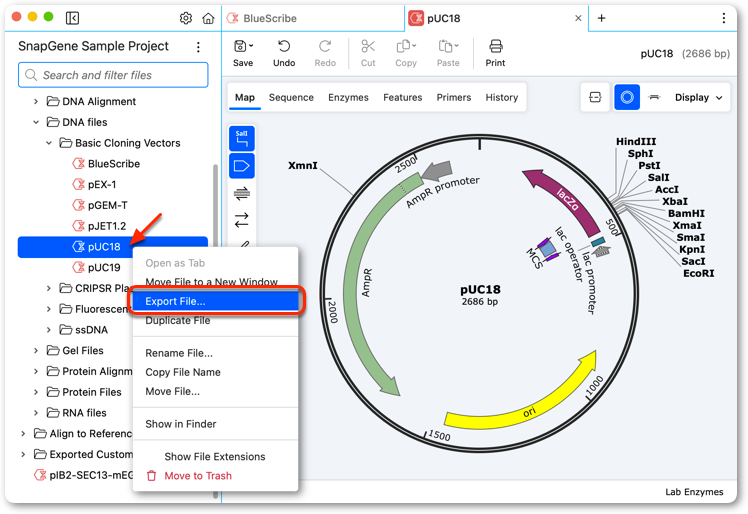Select the pGEM-T file

pyautogui.click(x=113, y=205)
